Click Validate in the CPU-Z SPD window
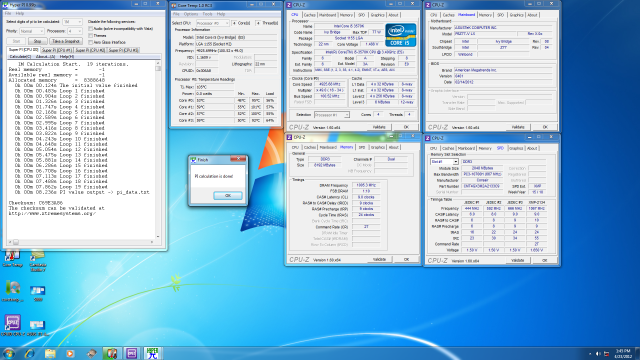Image resolution: width=640 pixels, height=360 pixels. [518, 260]
